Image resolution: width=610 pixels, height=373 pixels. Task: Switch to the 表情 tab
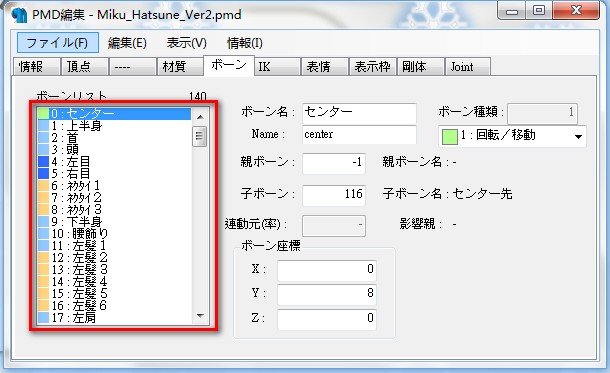pyautogui.click(x=324, y=67)
